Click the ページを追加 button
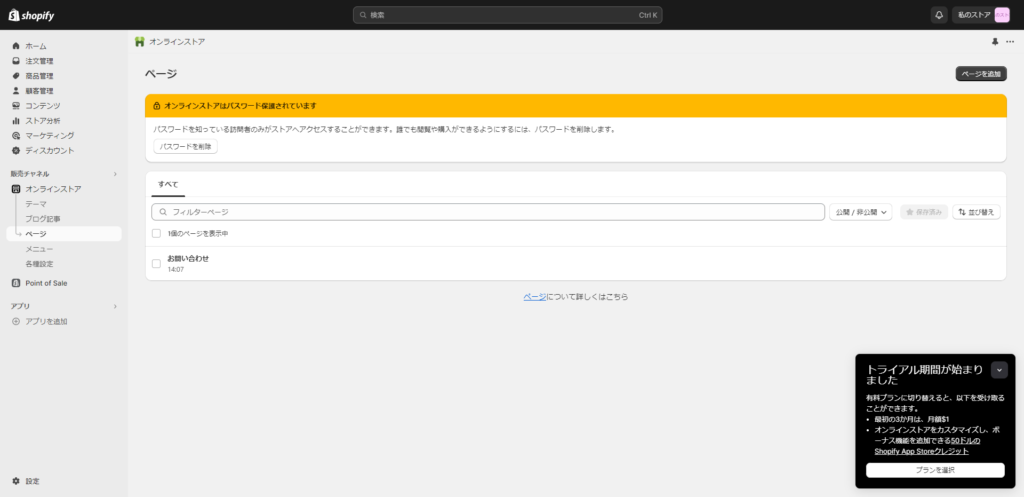Screen dimensions: 1024x497 (x=981, y=74)
